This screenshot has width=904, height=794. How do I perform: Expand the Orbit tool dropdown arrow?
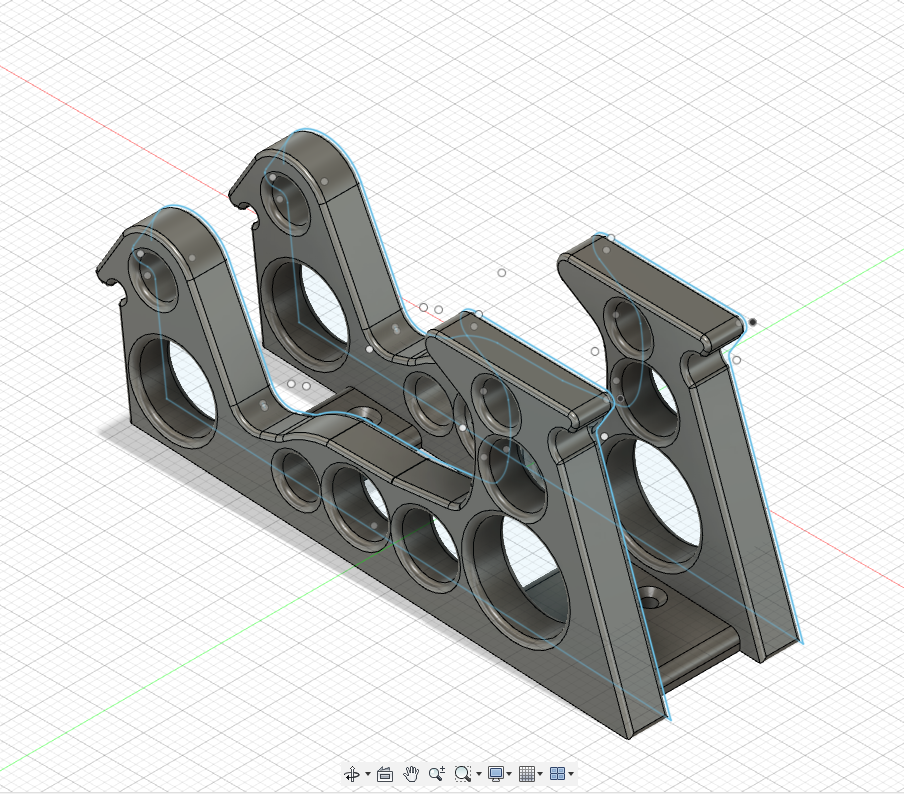click(367, 775)
